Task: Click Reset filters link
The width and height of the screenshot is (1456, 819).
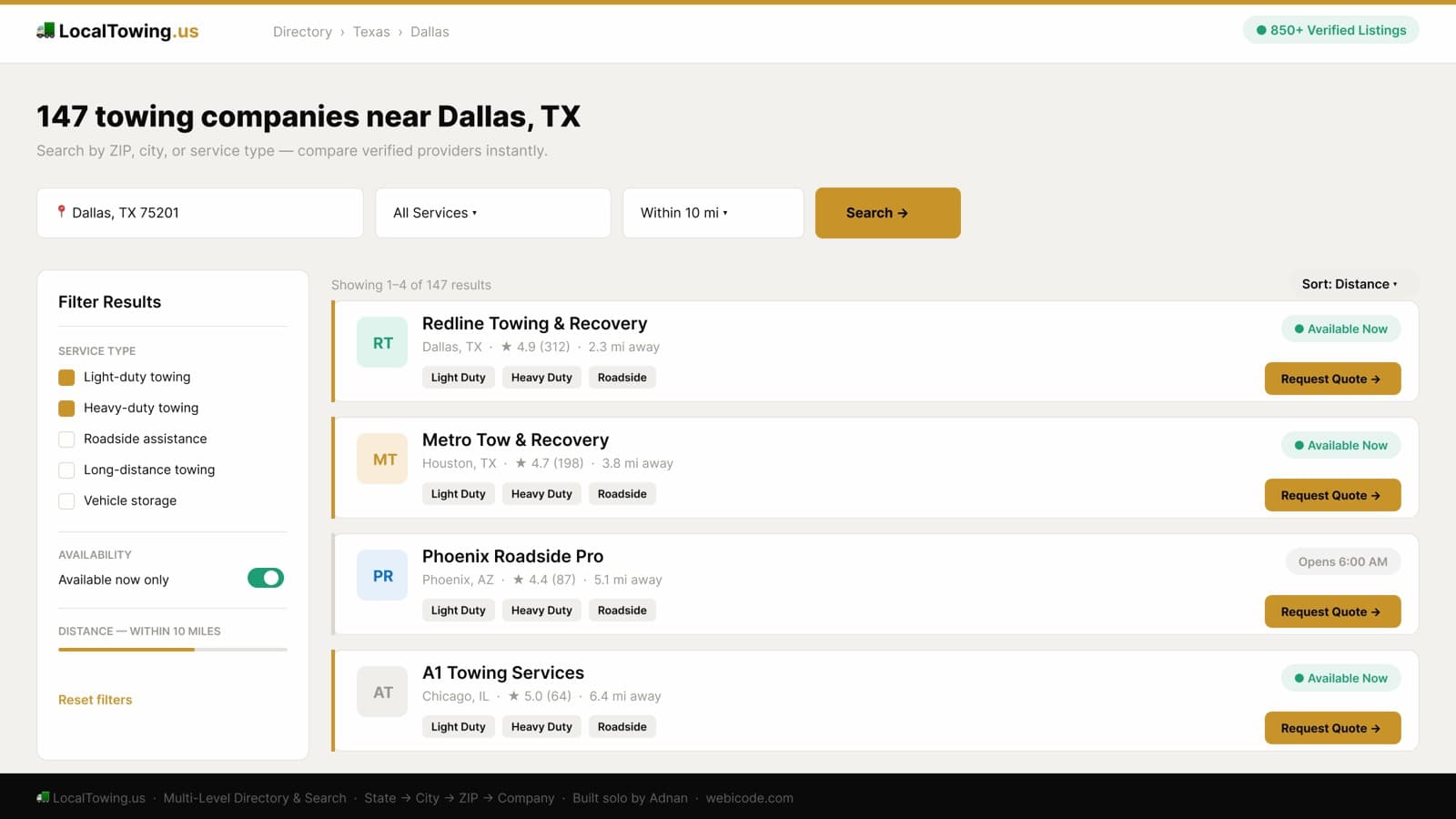Action: click(96, 700)
